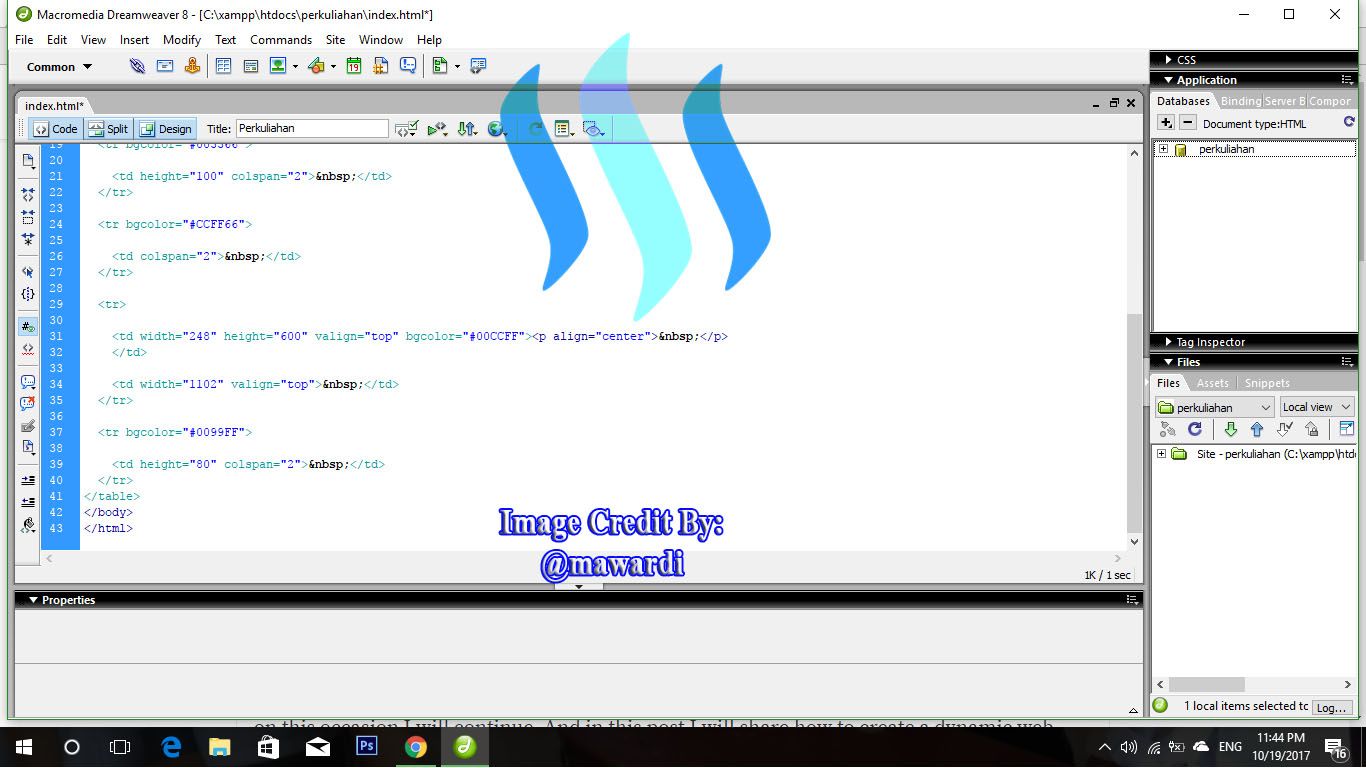
Task: Expand the Site - perkuliahan tree node
Action: (1161, 454)
